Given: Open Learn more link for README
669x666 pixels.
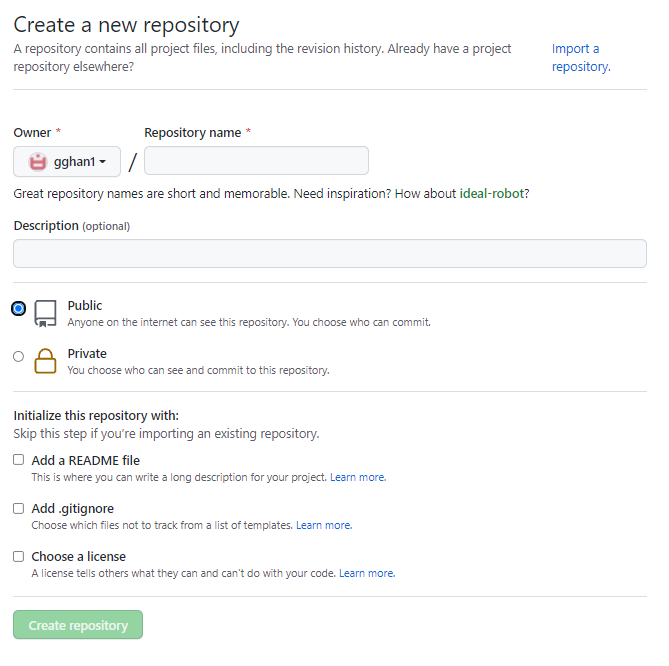Looking at the screenshot, I should [358, 478].
